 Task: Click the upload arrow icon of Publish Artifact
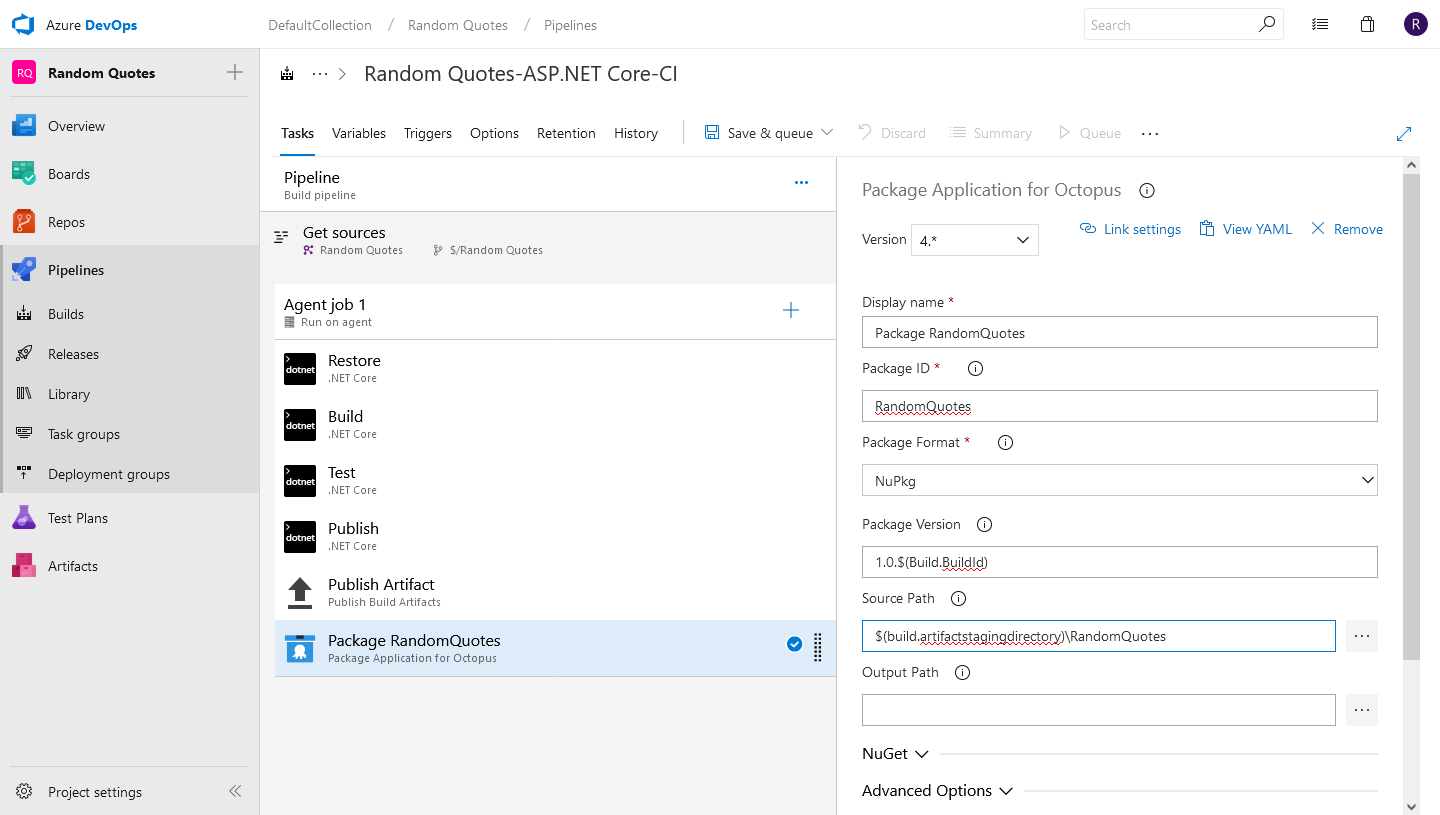(x=300, y=593)
